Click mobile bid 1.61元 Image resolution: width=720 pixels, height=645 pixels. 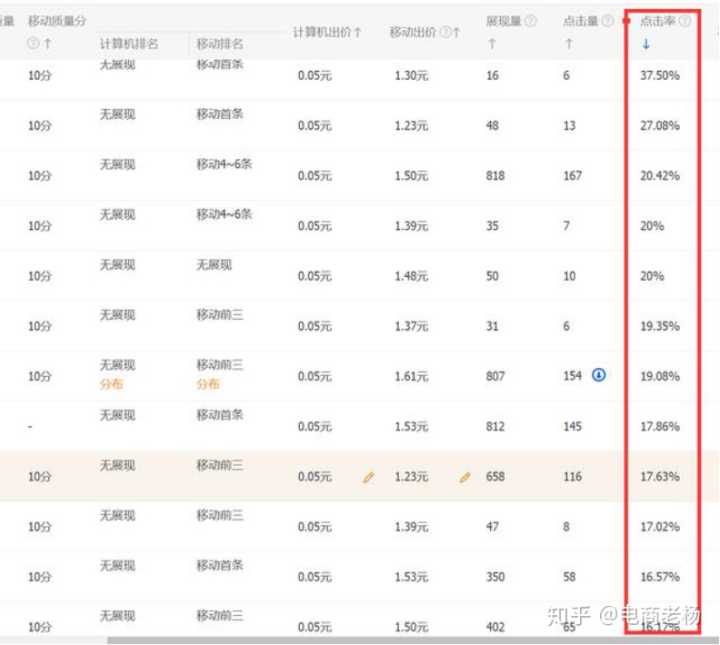pos(411,376)
